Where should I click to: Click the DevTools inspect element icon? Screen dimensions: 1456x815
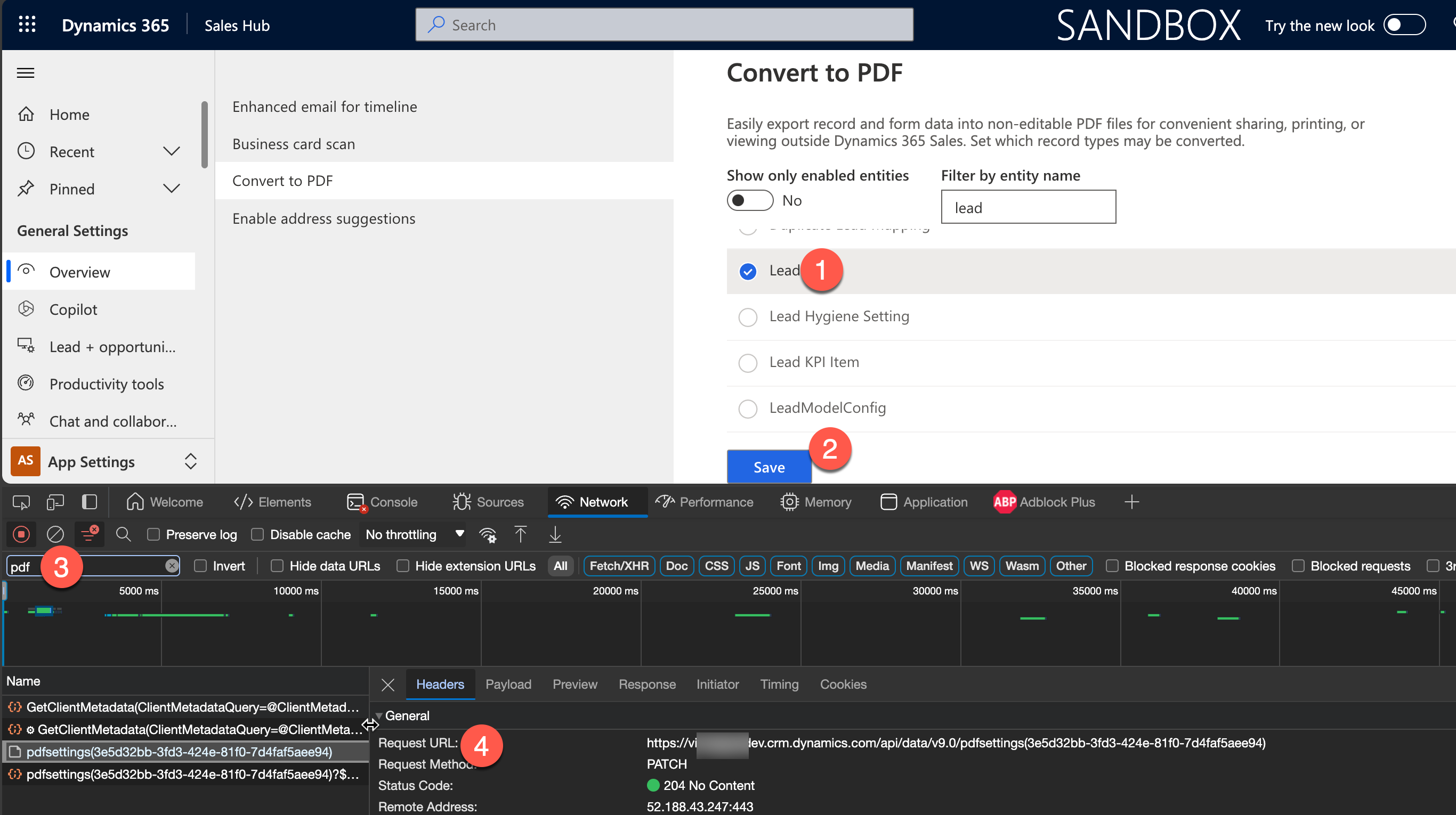(21, 502)
